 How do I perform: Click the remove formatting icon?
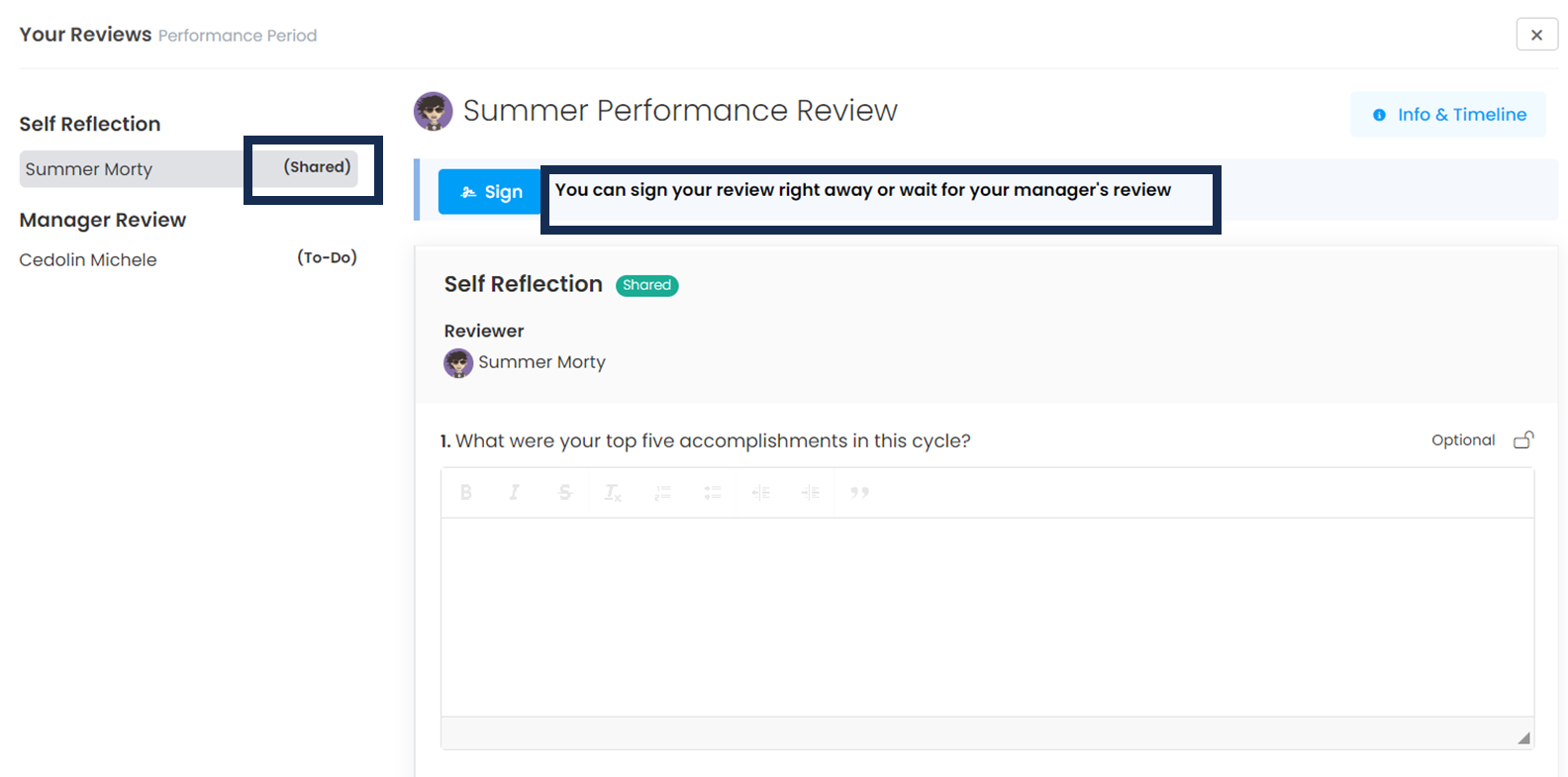click(x=613, y=492)
